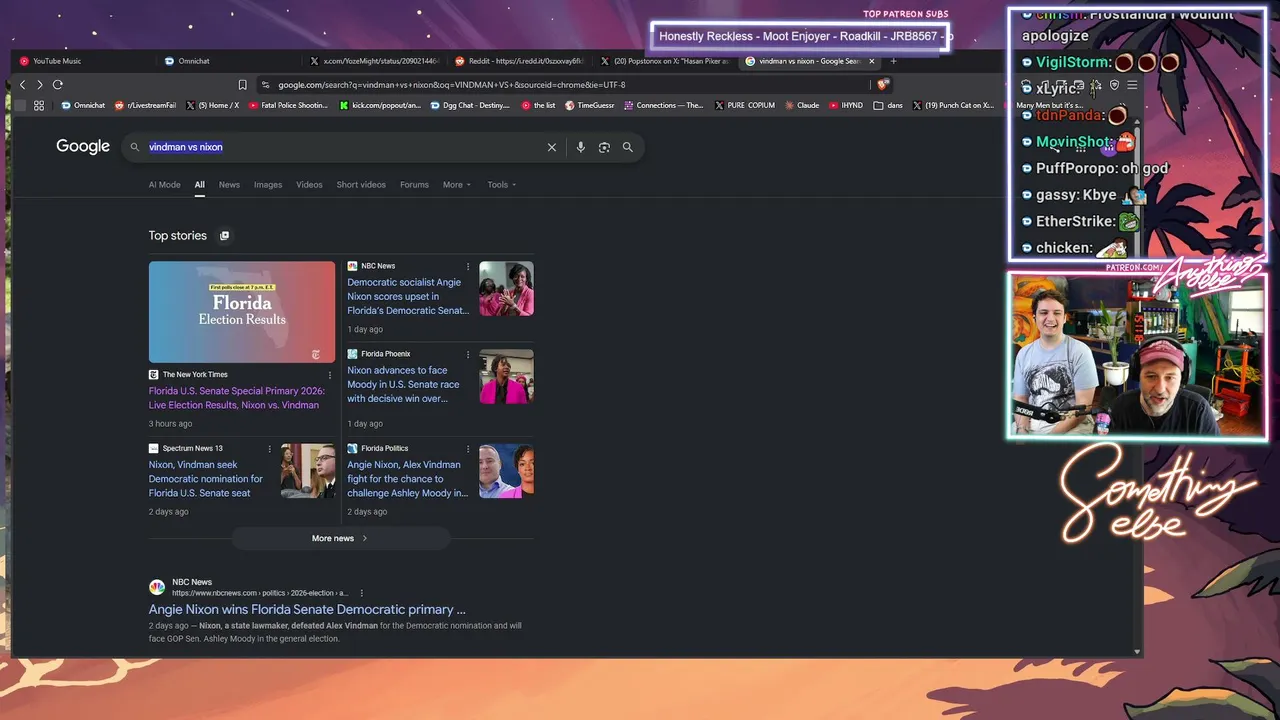Go to the Google logo homepage
This screenshot has height=720, width=1280.
coord(83,147)
